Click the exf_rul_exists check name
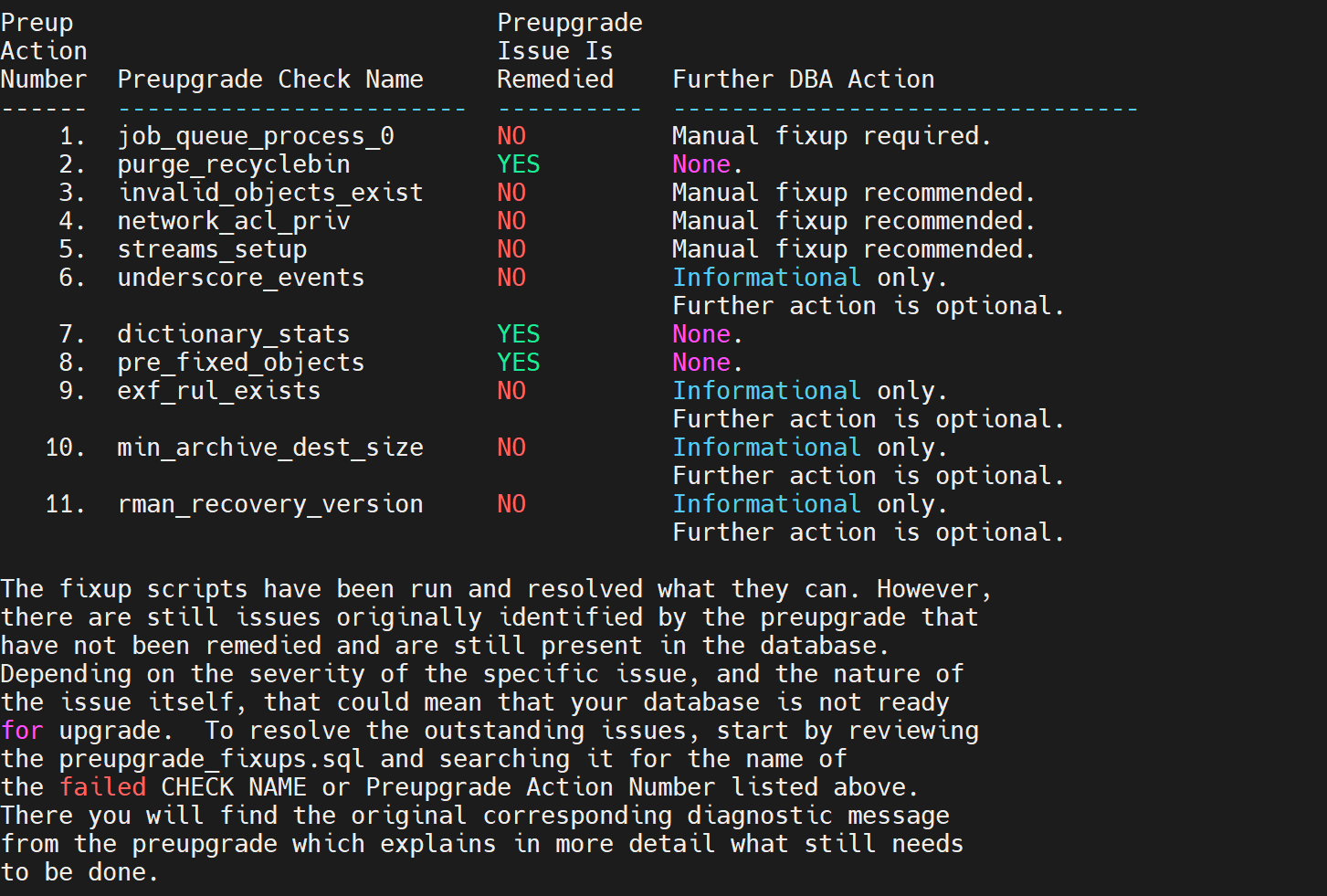Screen dimensions: 1327x896 219,391
